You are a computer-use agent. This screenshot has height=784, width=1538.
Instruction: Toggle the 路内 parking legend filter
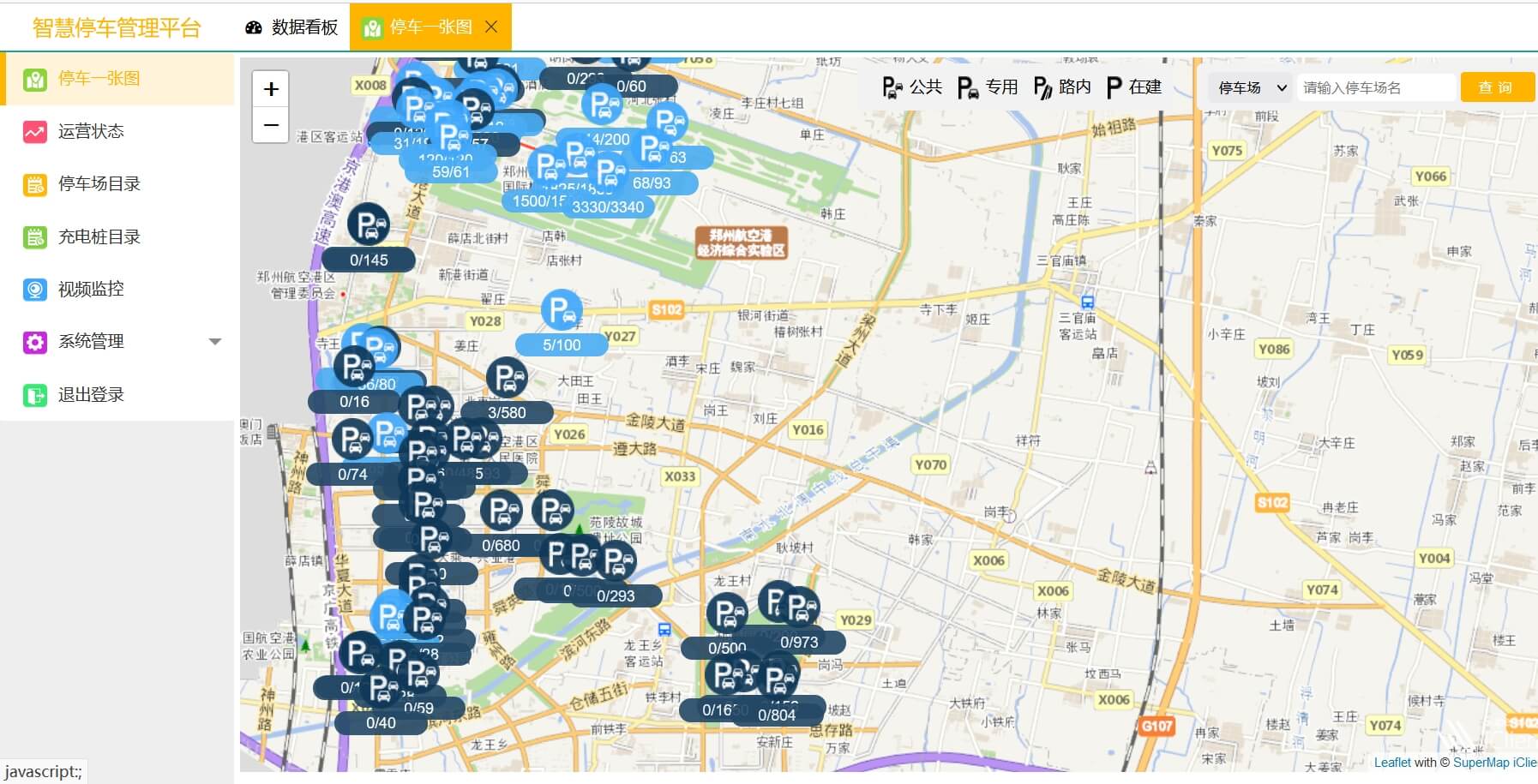coord(1062,87)
